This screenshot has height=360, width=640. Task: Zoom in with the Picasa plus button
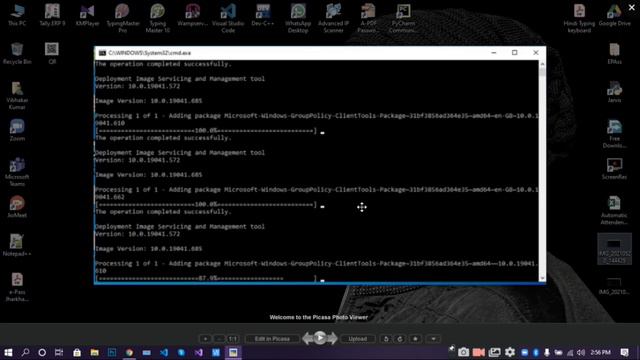click(205, 339)
